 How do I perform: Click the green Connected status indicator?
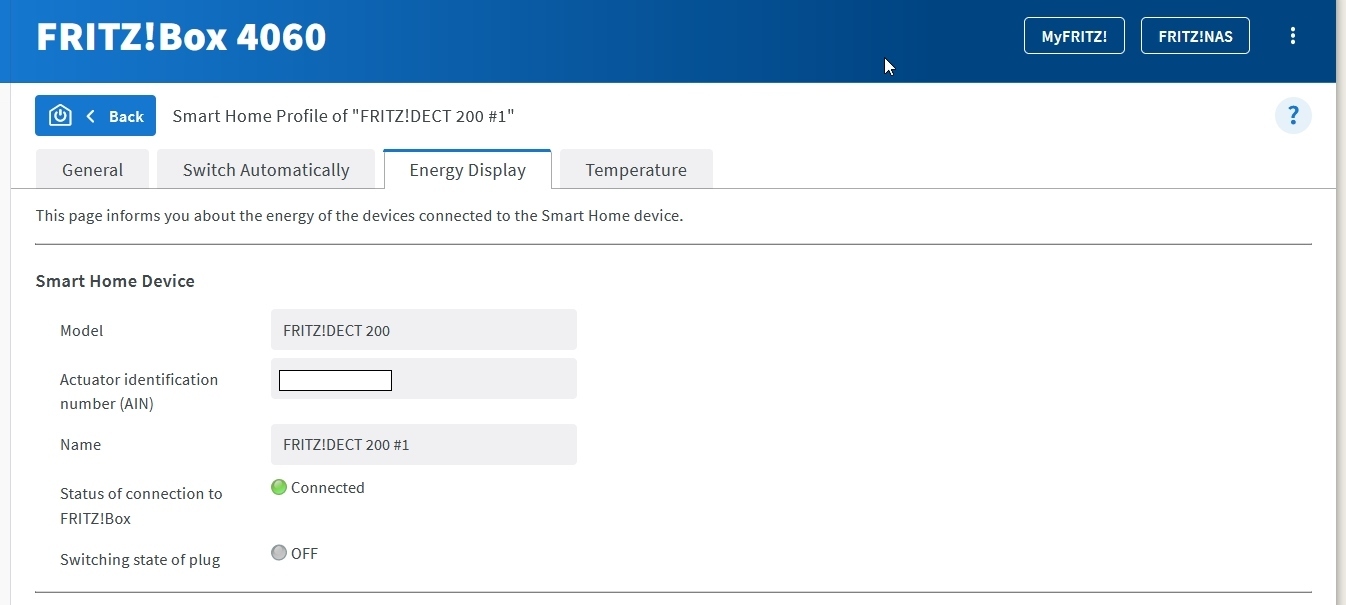click(x=279, y=487)
